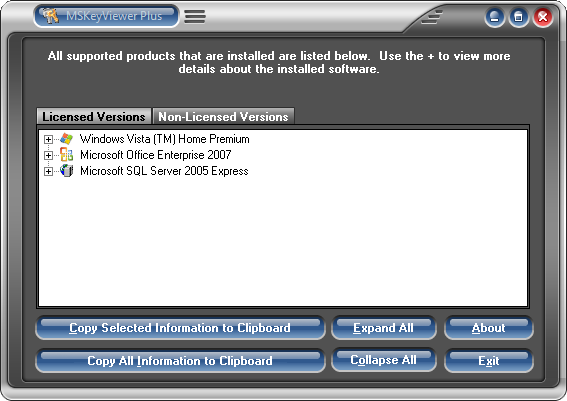Expand the Windows Vista Home Premium node

point(48,139)
